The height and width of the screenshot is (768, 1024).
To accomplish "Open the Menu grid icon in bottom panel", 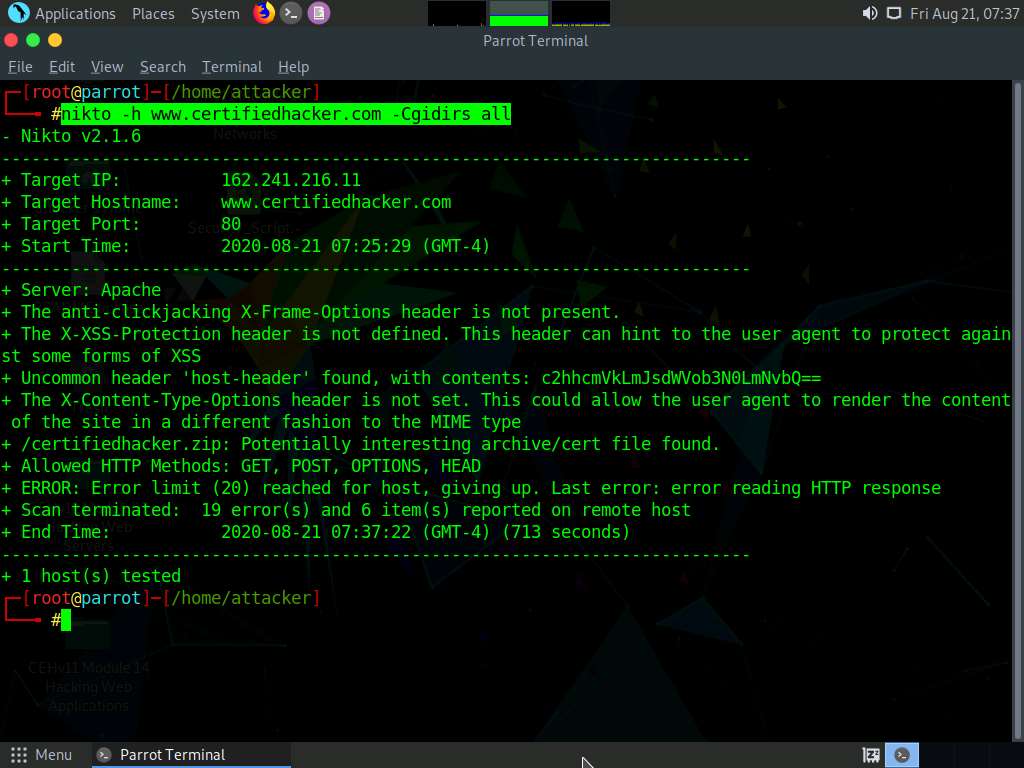I will tap(19, 755).
